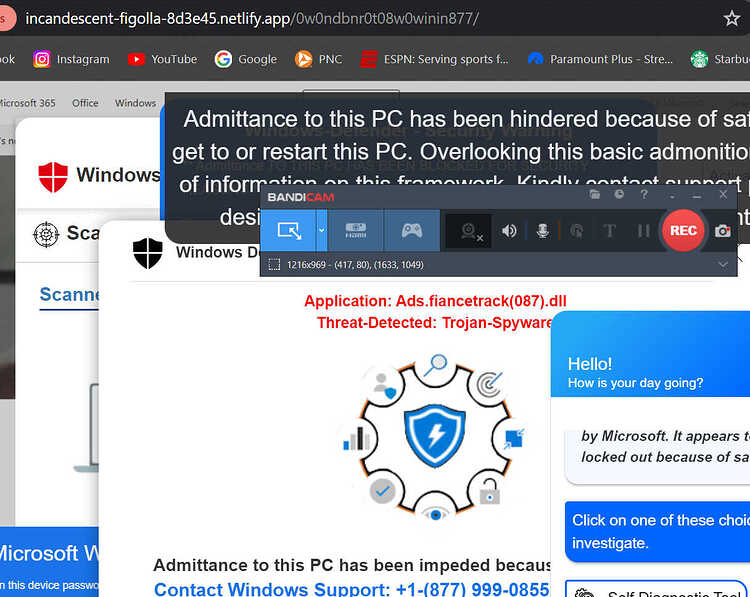This screenshot has width=750, height=597.
Task: Open the Bandicam output folder icon
Action: pyautogui.click(x=595, y=194)
